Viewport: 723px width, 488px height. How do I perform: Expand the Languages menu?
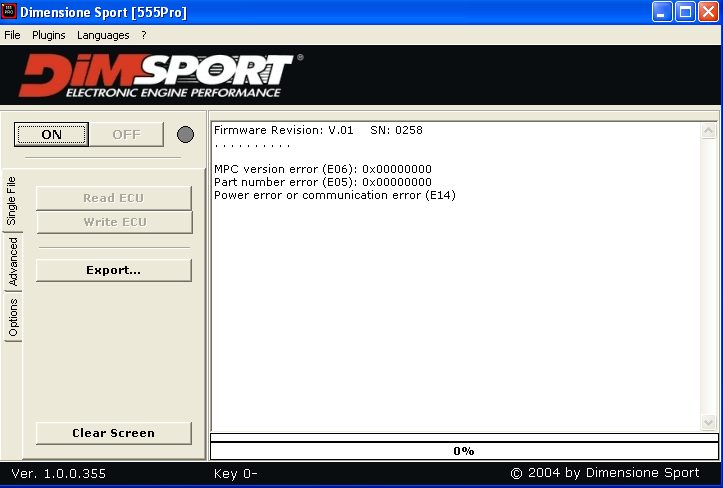click(x=103, y=35)
